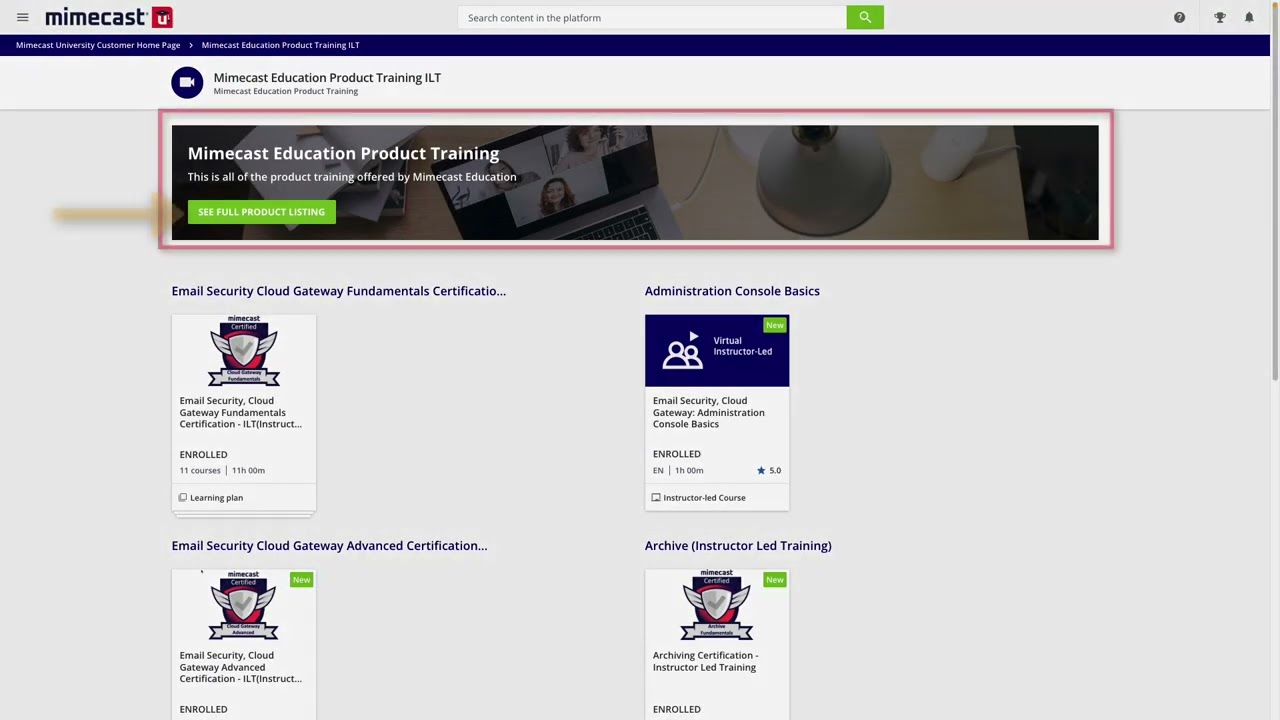Click See Full Product Listing button

pyautogui.click(x=261, y=212)
